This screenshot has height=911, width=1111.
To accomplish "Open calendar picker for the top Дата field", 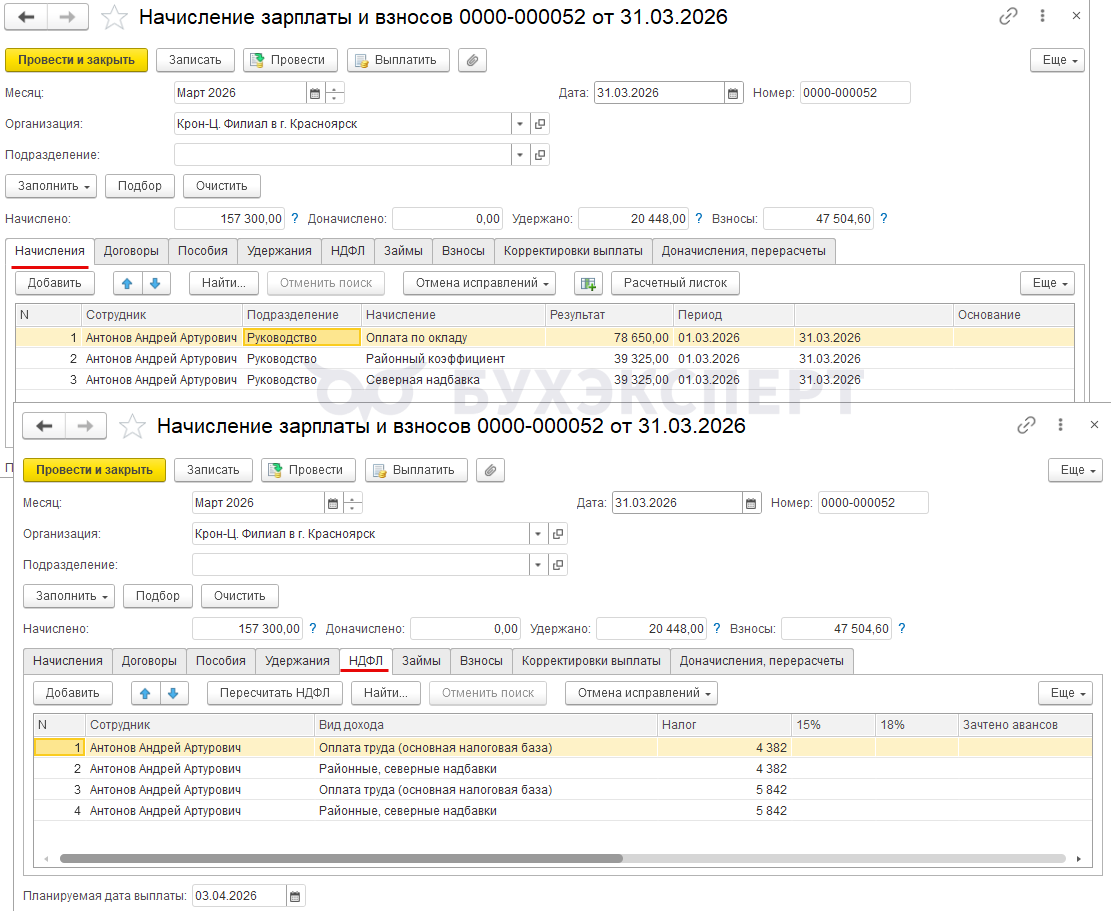I will tap(734, 93).
